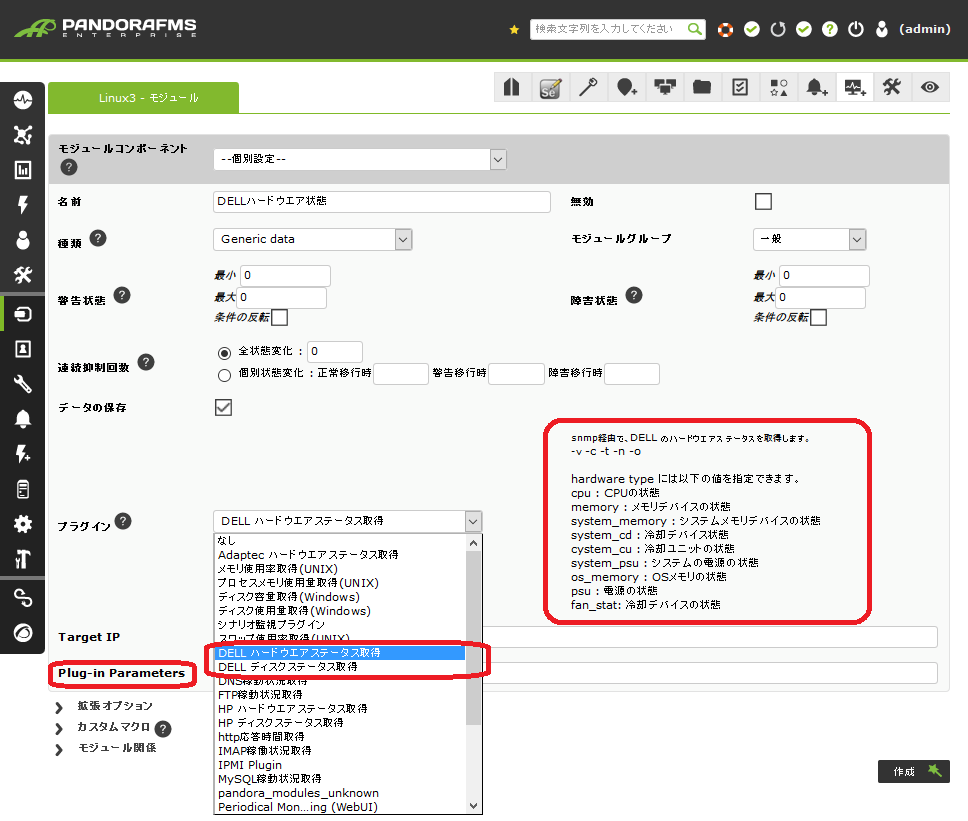Toggle the data save (データの保存) checkbox
This screenshot has height=821, width=968.
(x=223, y=407)
